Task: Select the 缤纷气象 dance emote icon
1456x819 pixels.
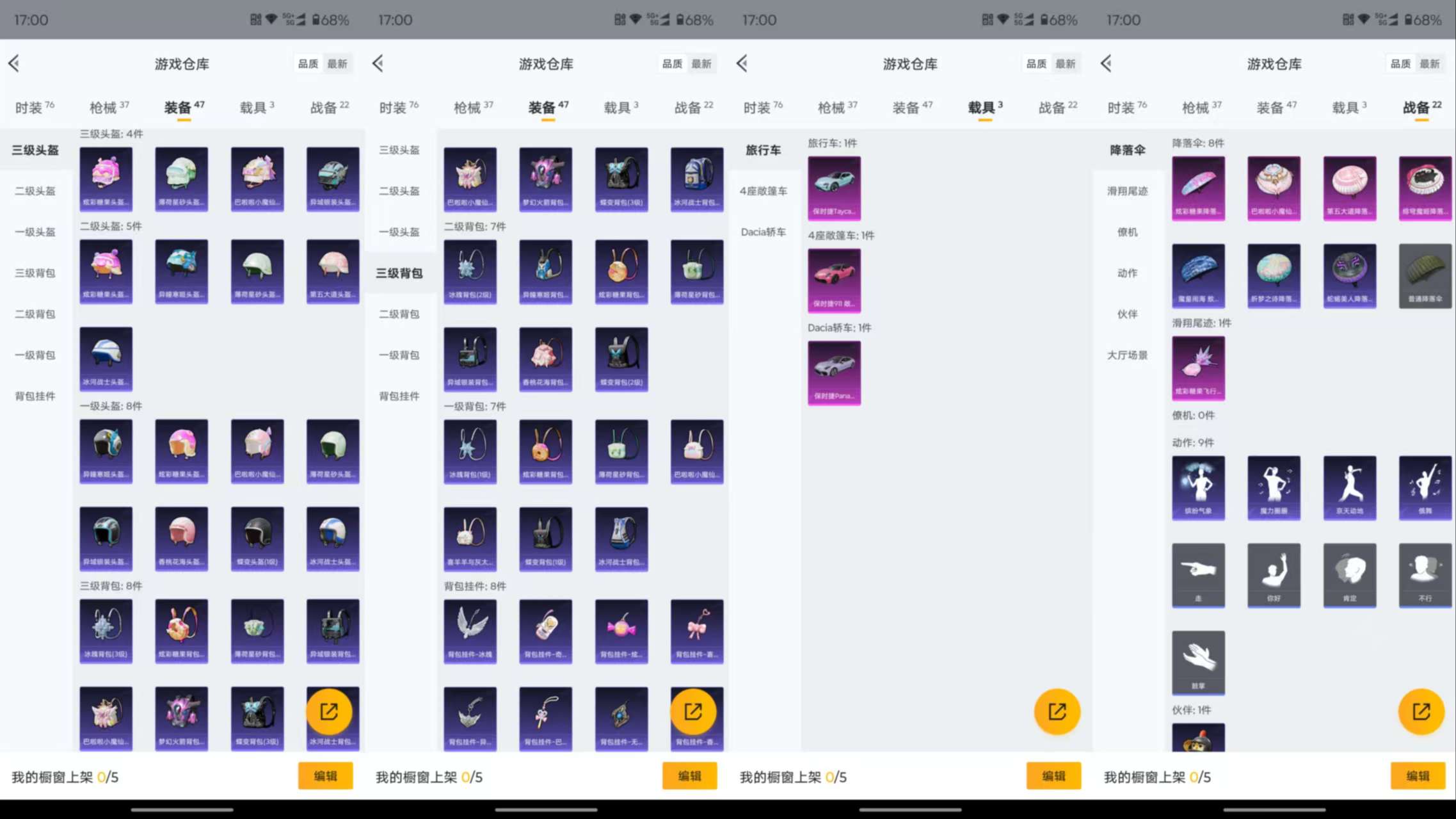Action: (1198, 488)
